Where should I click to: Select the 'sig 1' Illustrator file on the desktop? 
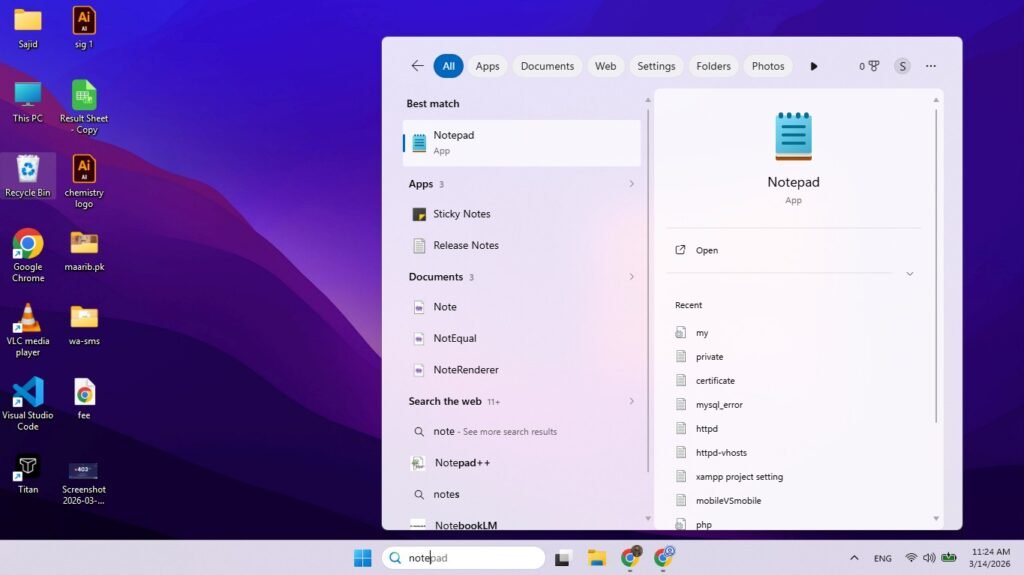pos(84,28)
